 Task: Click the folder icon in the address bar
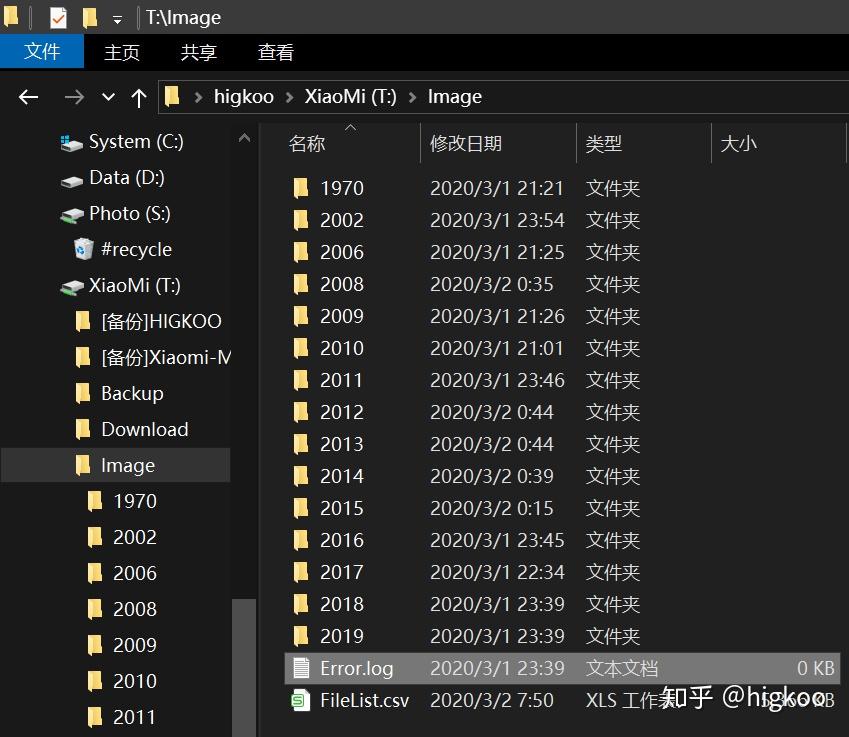coord(172,96)
